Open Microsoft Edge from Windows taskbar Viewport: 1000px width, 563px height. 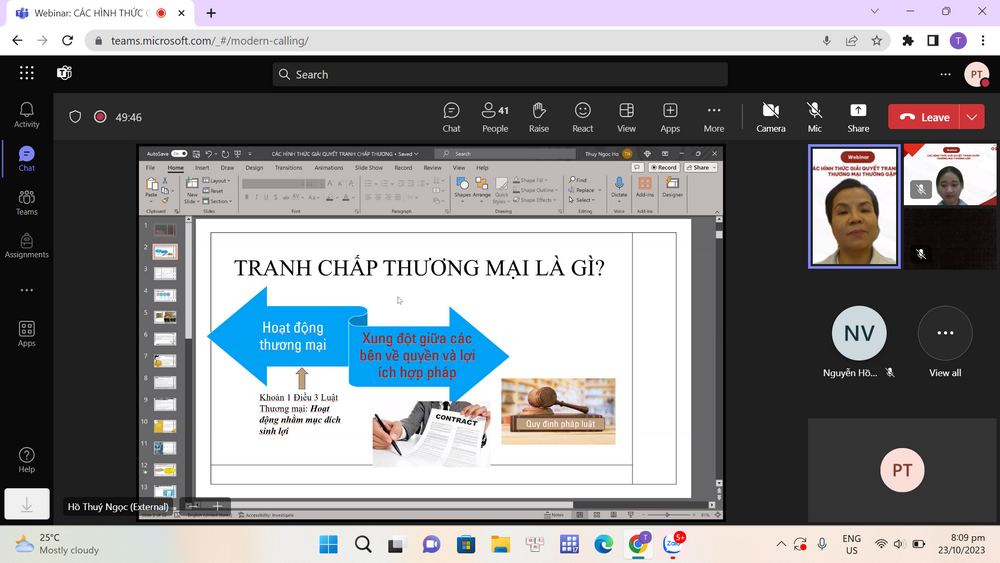pos(603,544)
